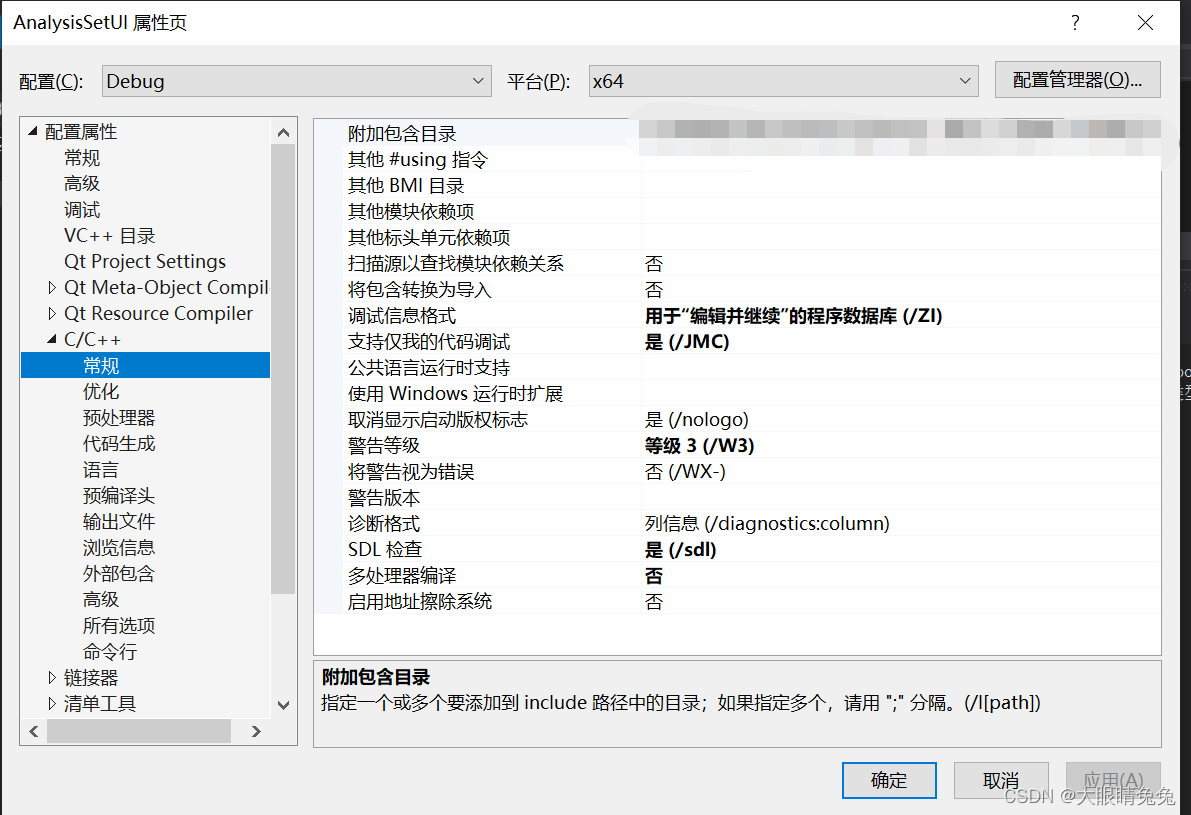Screen dimensions: 1191x815
Task: Click the 支持仅我的代码调试 value 是 (/JMC)
Action: (x=687, y=342)
